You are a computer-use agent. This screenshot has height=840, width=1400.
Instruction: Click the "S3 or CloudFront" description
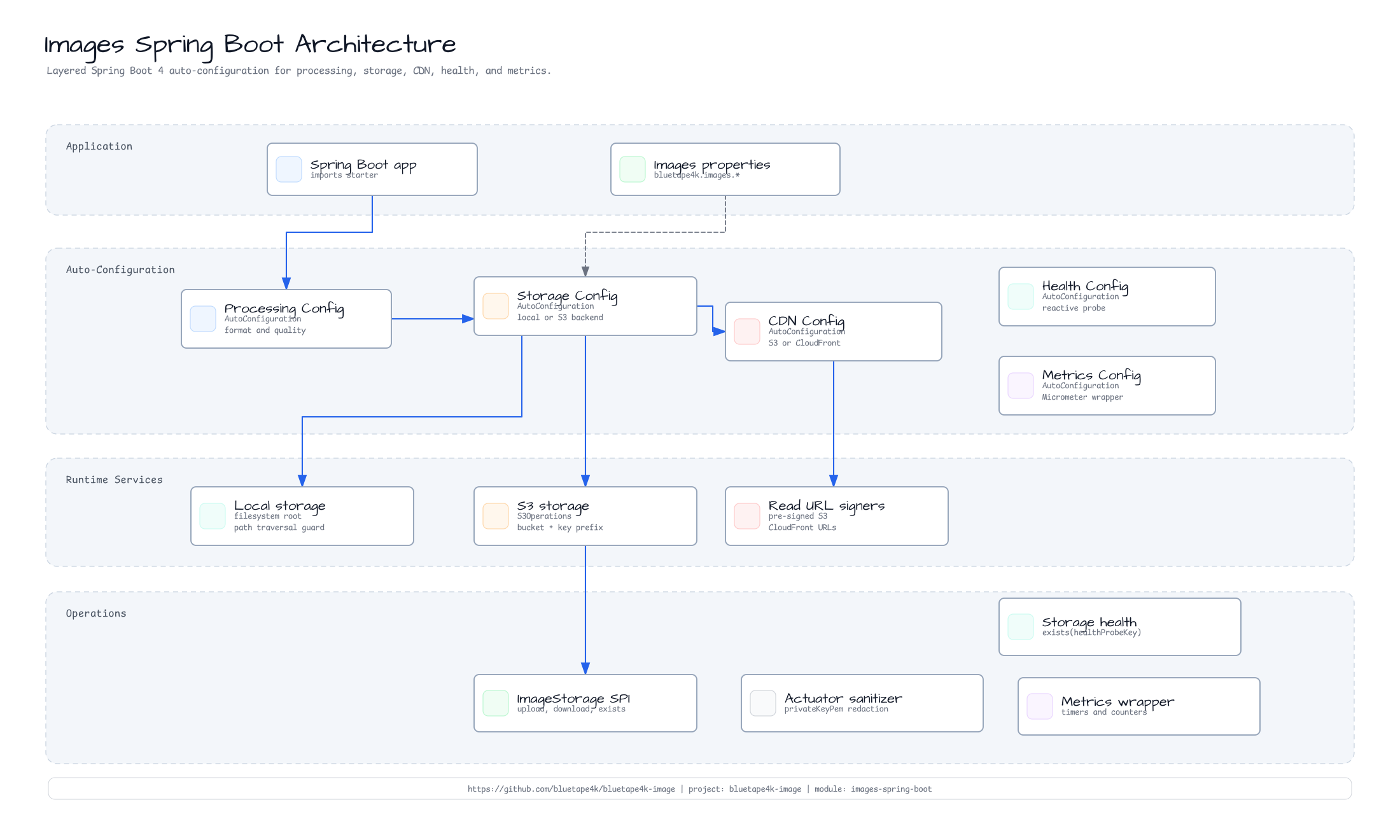click(x=804, y=343)
